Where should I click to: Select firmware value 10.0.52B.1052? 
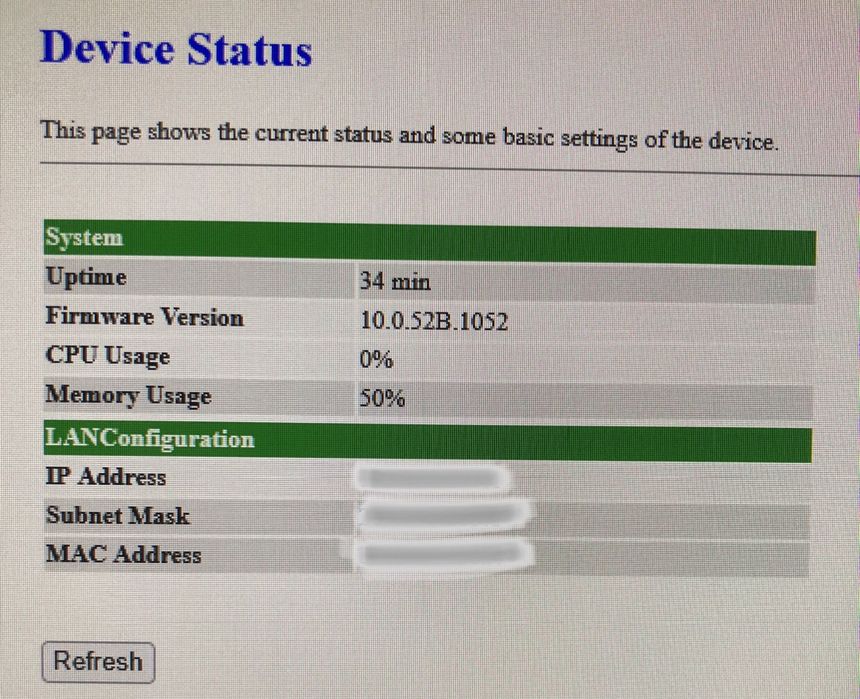point(434,321)
